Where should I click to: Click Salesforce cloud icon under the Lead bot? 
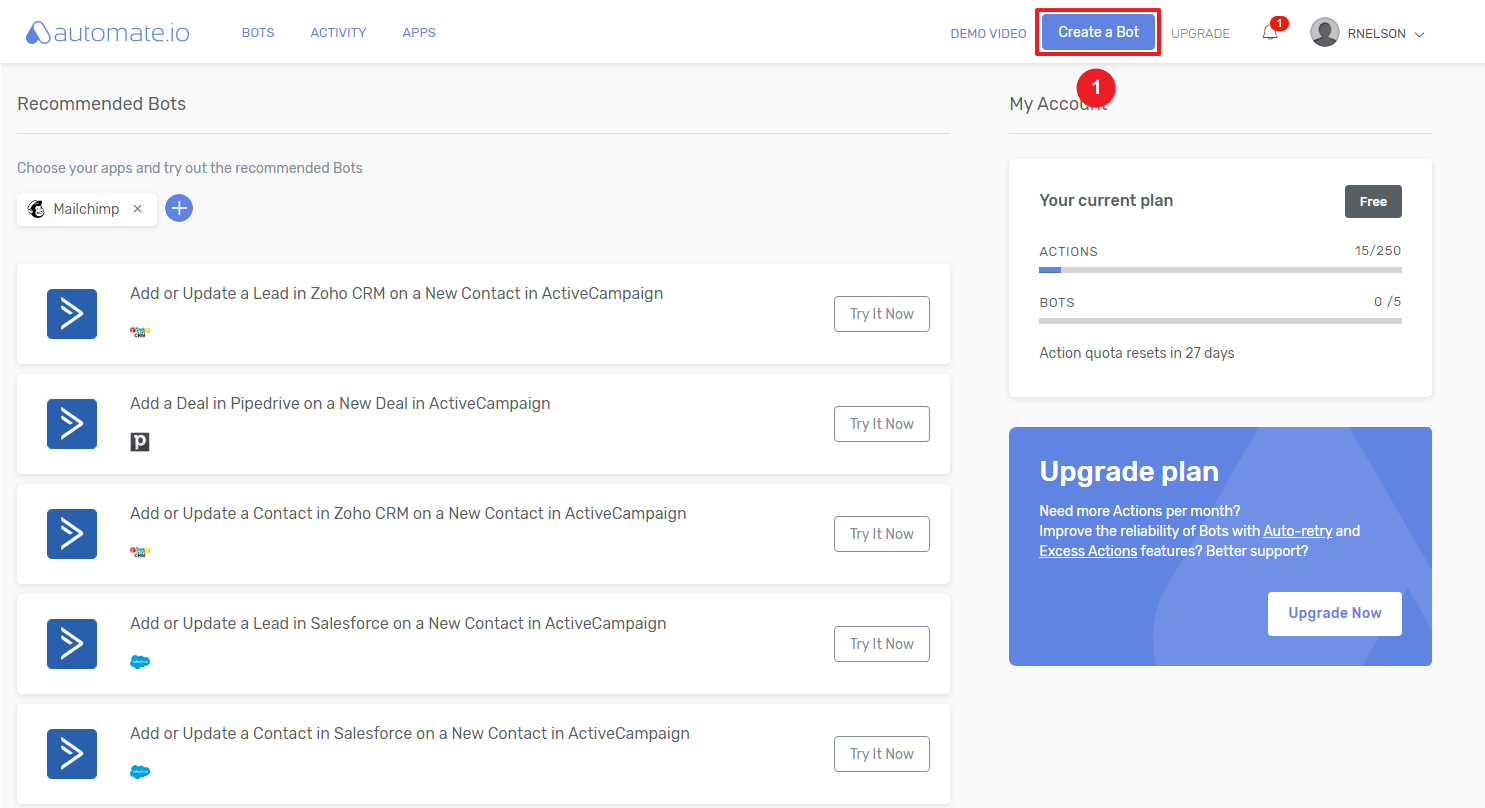140,662
